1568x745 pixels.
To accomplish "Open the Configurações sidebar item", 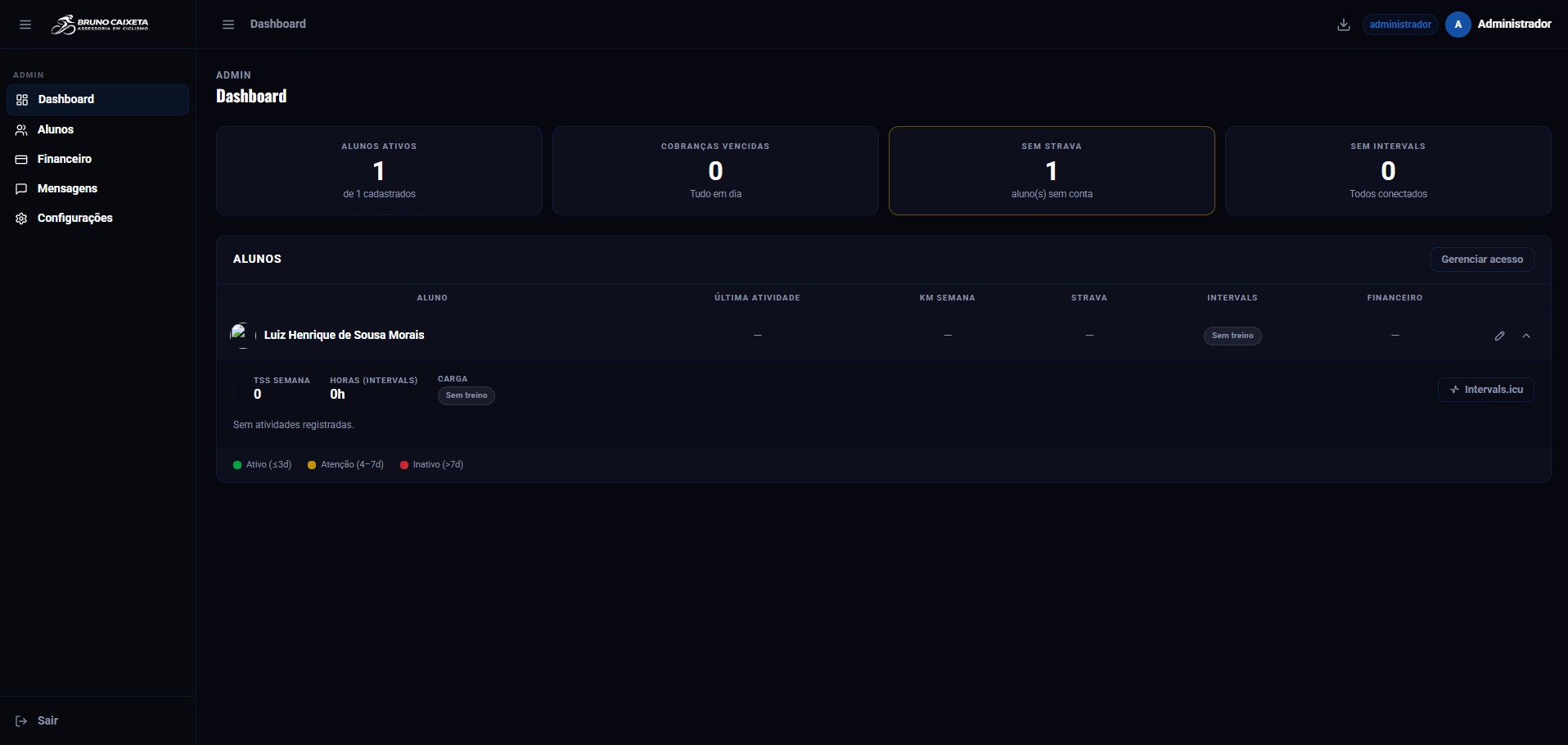I will click(x=97, y=218).
